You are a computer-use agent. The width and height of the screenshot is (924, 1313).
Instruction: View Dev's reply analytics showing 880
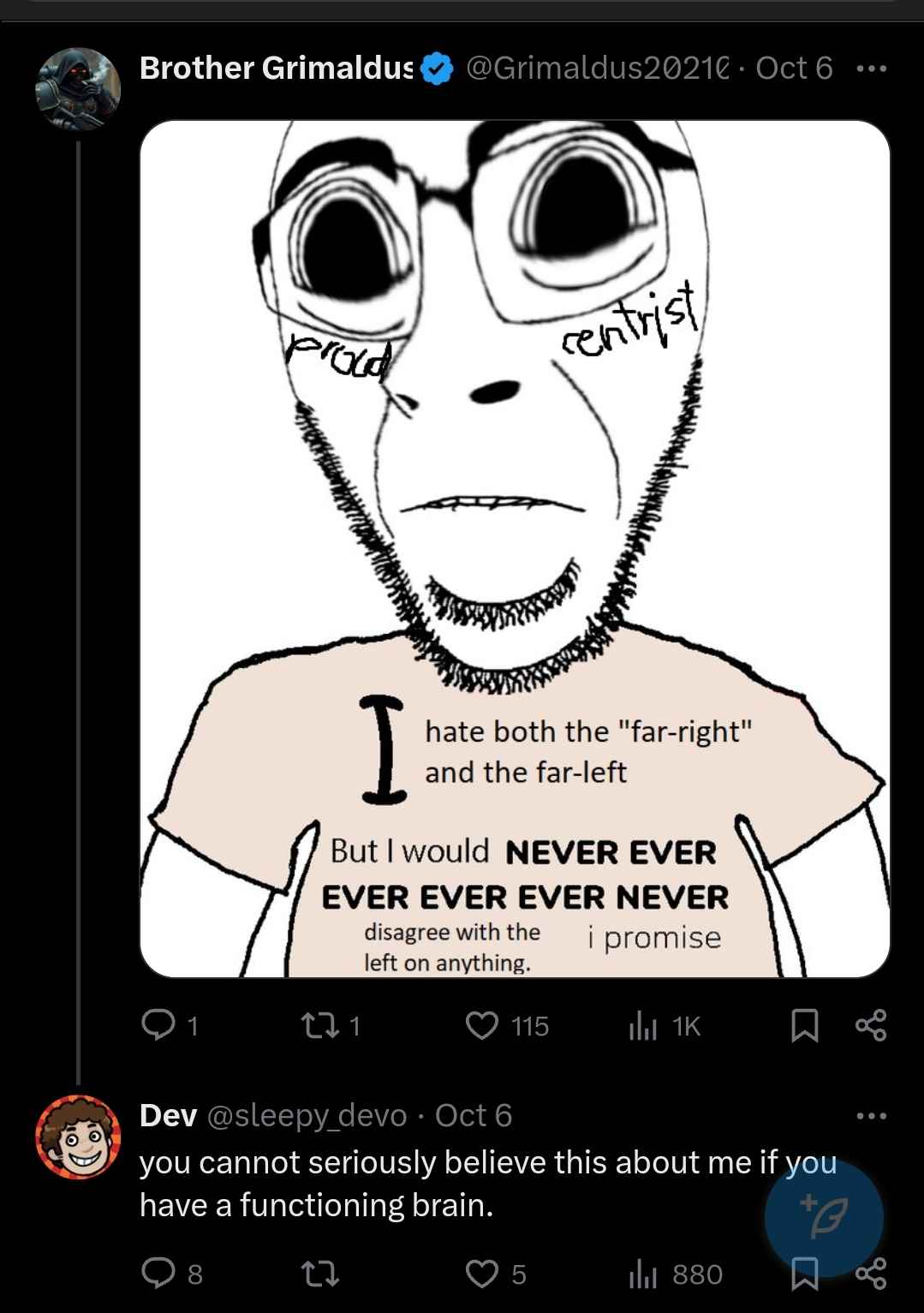point(675,1274)
